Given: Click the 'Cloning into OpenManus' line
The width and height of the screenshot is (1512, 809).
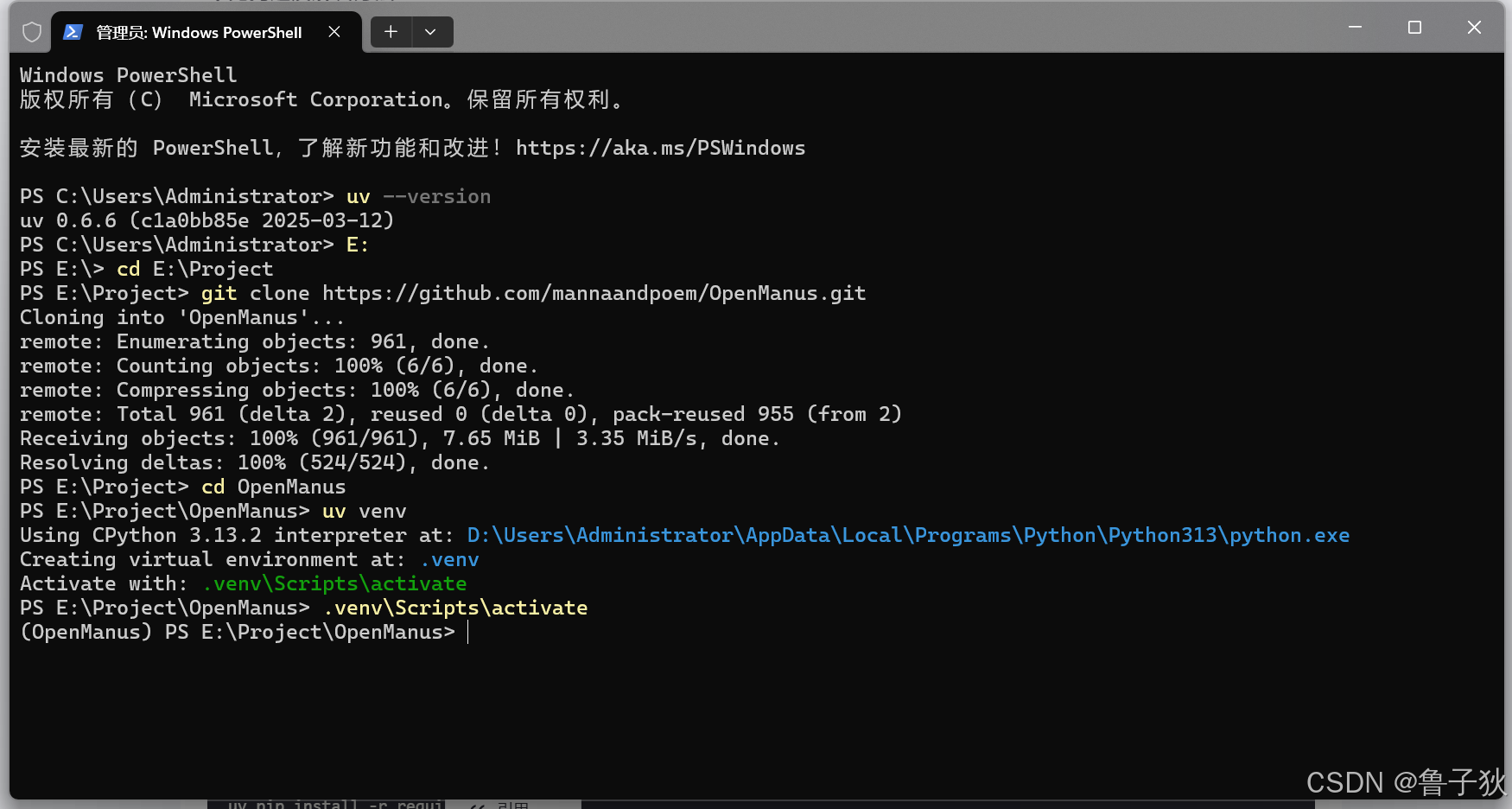Looking at the screenshot, I should tap(182, 317).
